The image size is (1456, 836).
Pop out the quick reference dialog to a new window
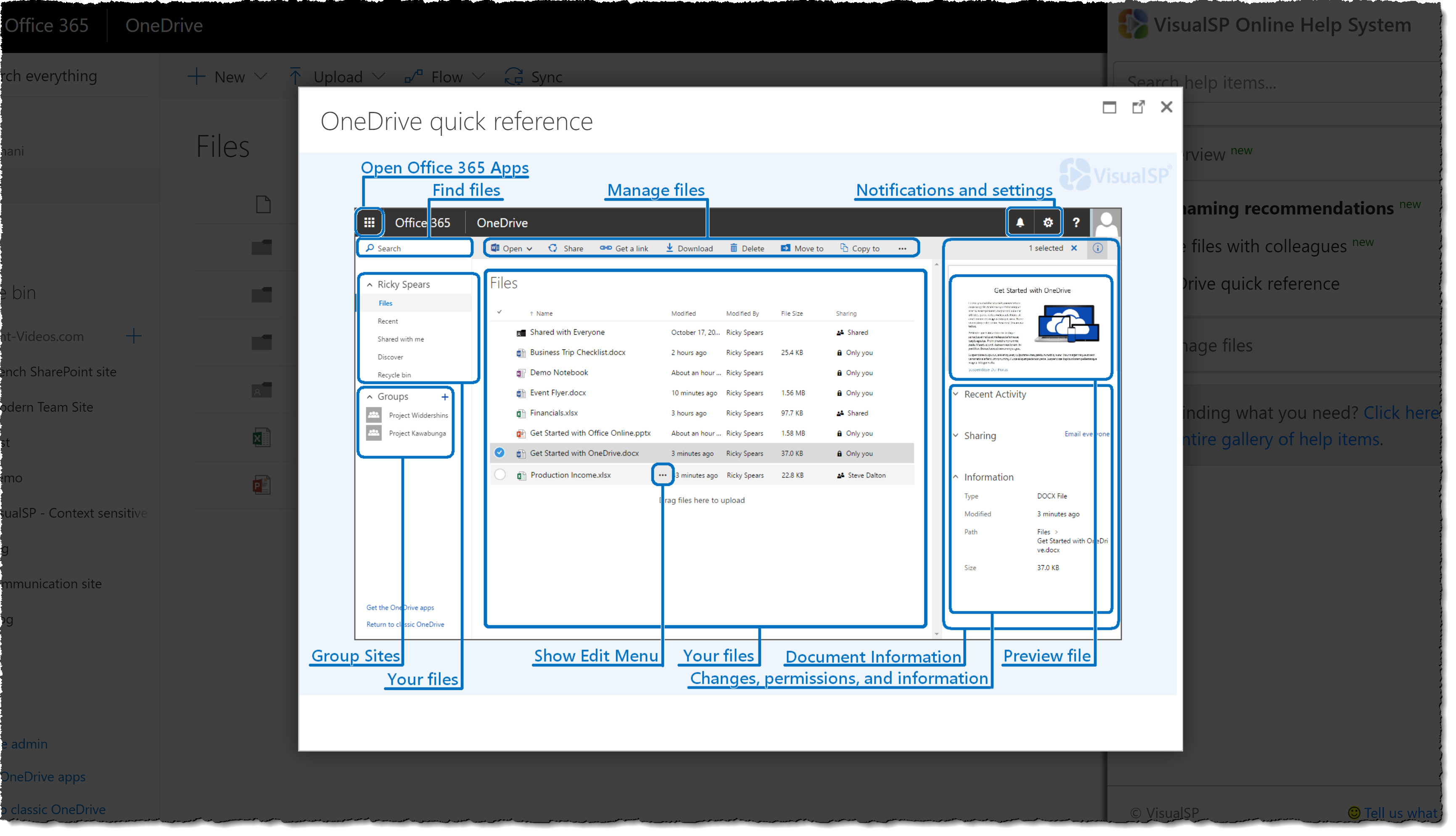pos(1139,107)
